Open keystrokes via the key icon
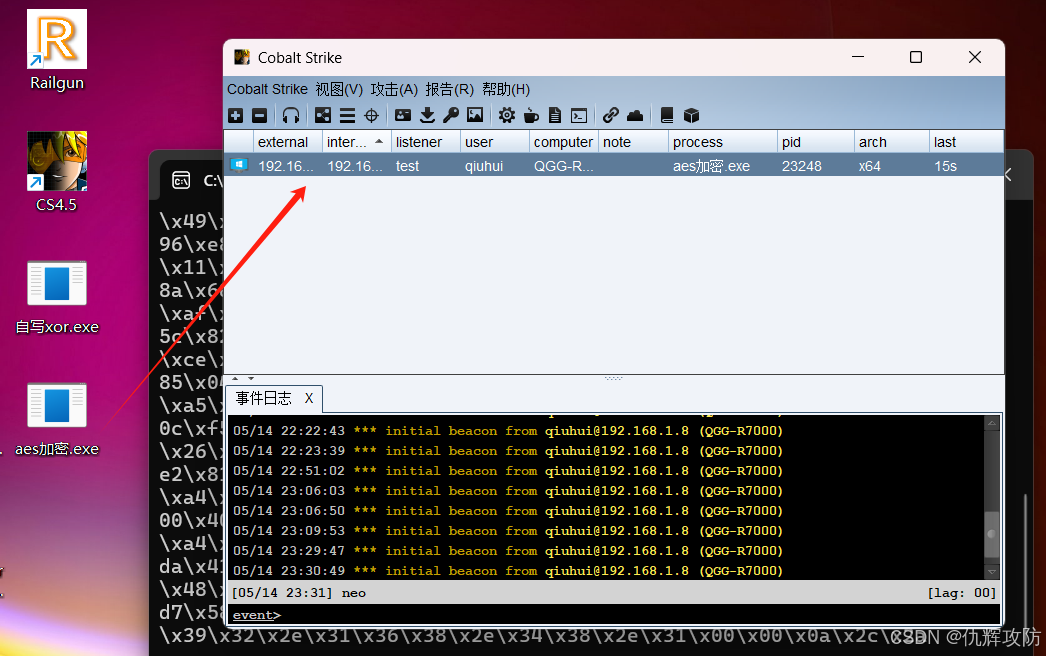The height and width of the screenshot is (656, 1046). (x=451, y=115)
